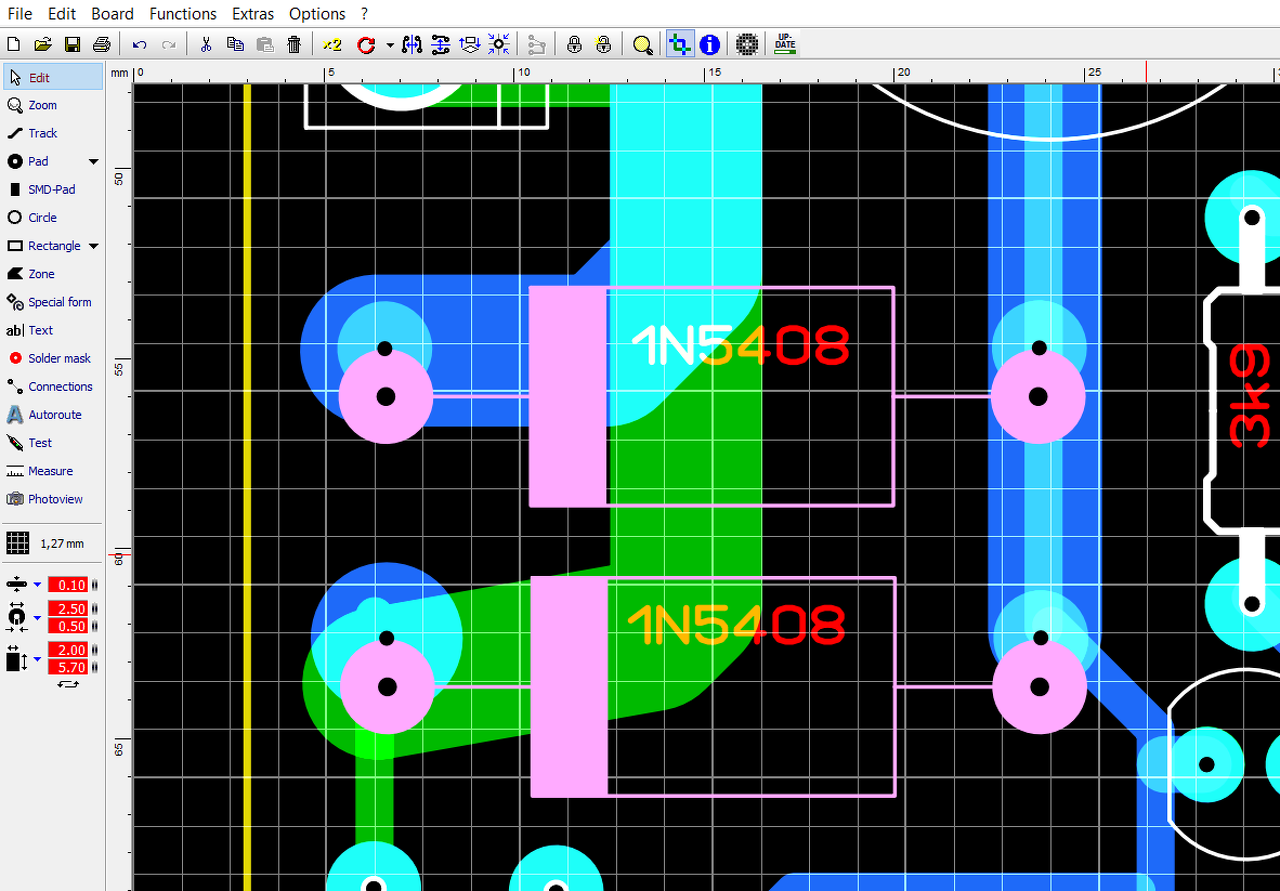Click the track width 0.10 field
Viewport: 1280px width, 891px height.
click(68, 584)
